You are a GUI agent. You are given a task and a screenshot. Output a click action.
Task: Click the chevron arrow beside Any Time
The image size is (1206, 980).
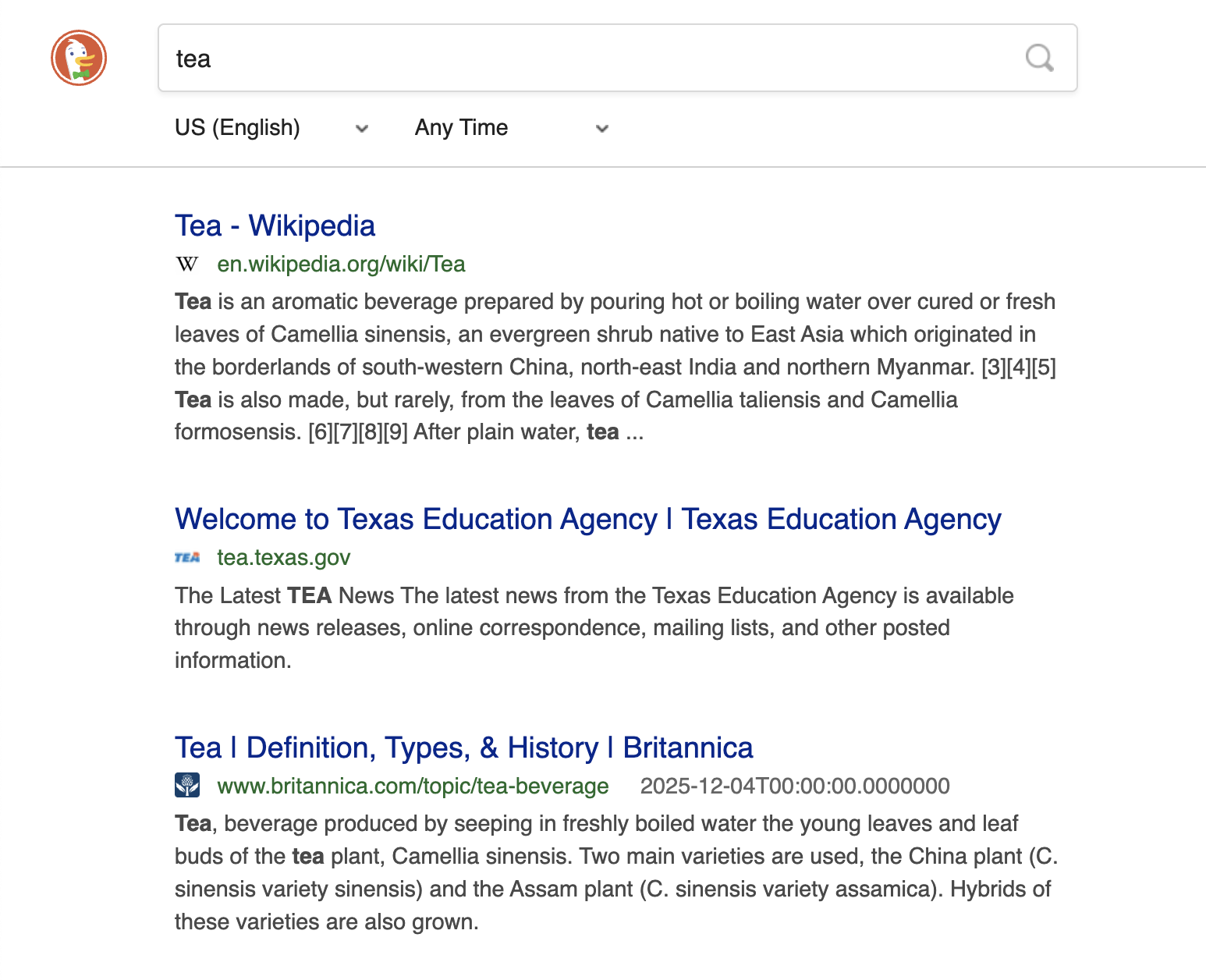pos(601,129)
